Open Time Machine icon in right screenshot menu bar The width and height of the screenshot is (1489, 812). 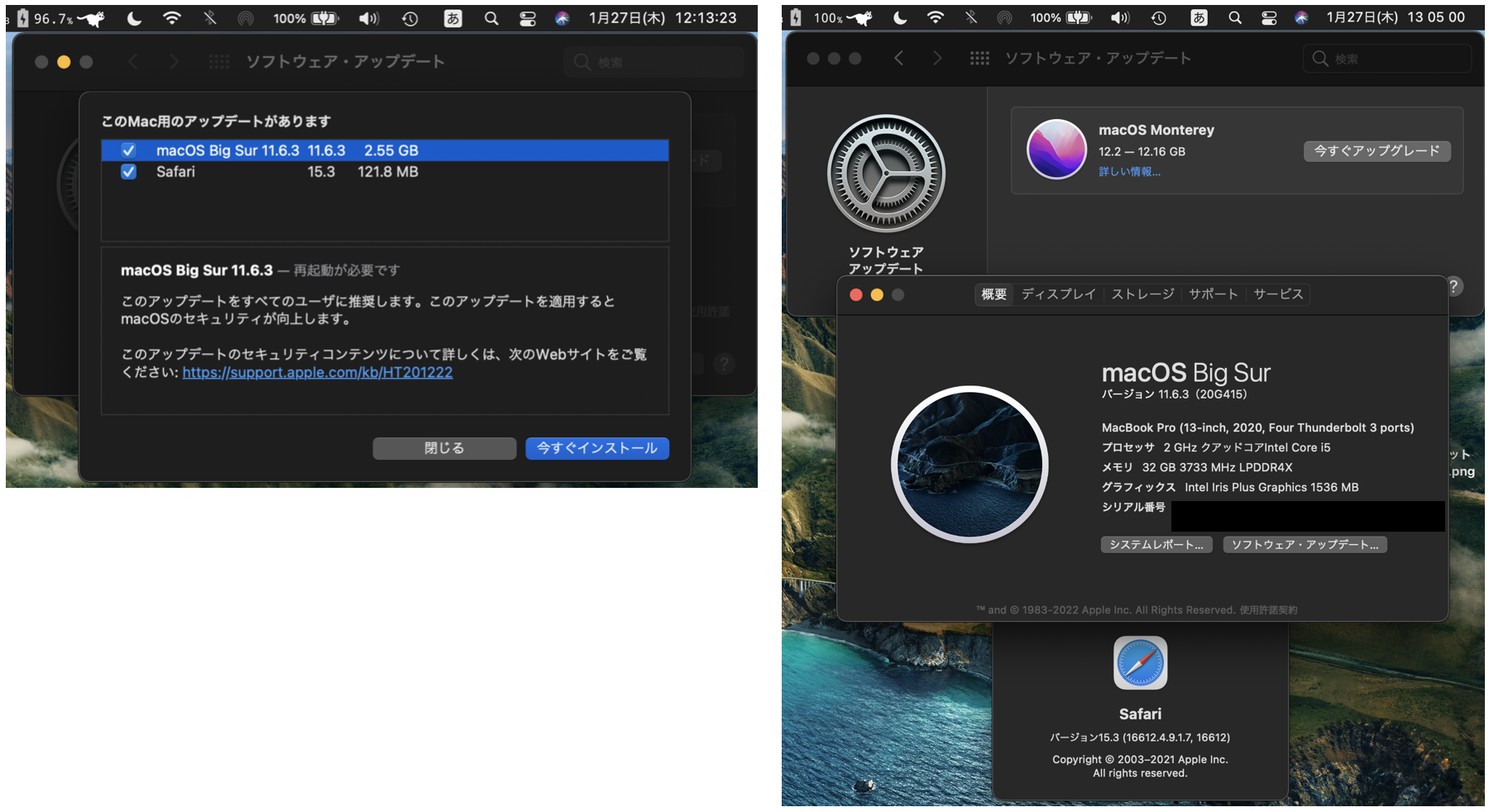tap(1159, 17)
